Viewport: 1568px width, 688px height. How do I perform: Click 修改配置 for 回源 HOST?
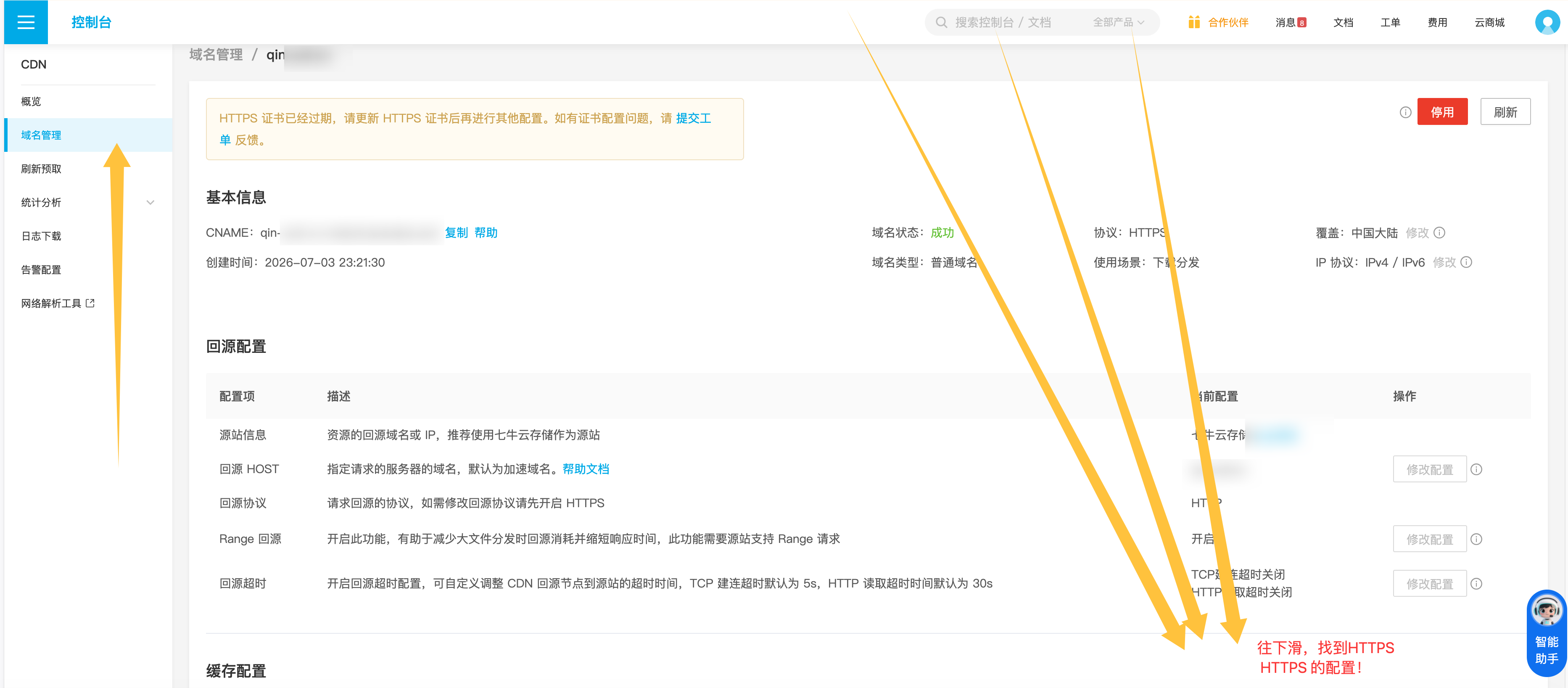pyautogui.click(x=1429, y=469)
